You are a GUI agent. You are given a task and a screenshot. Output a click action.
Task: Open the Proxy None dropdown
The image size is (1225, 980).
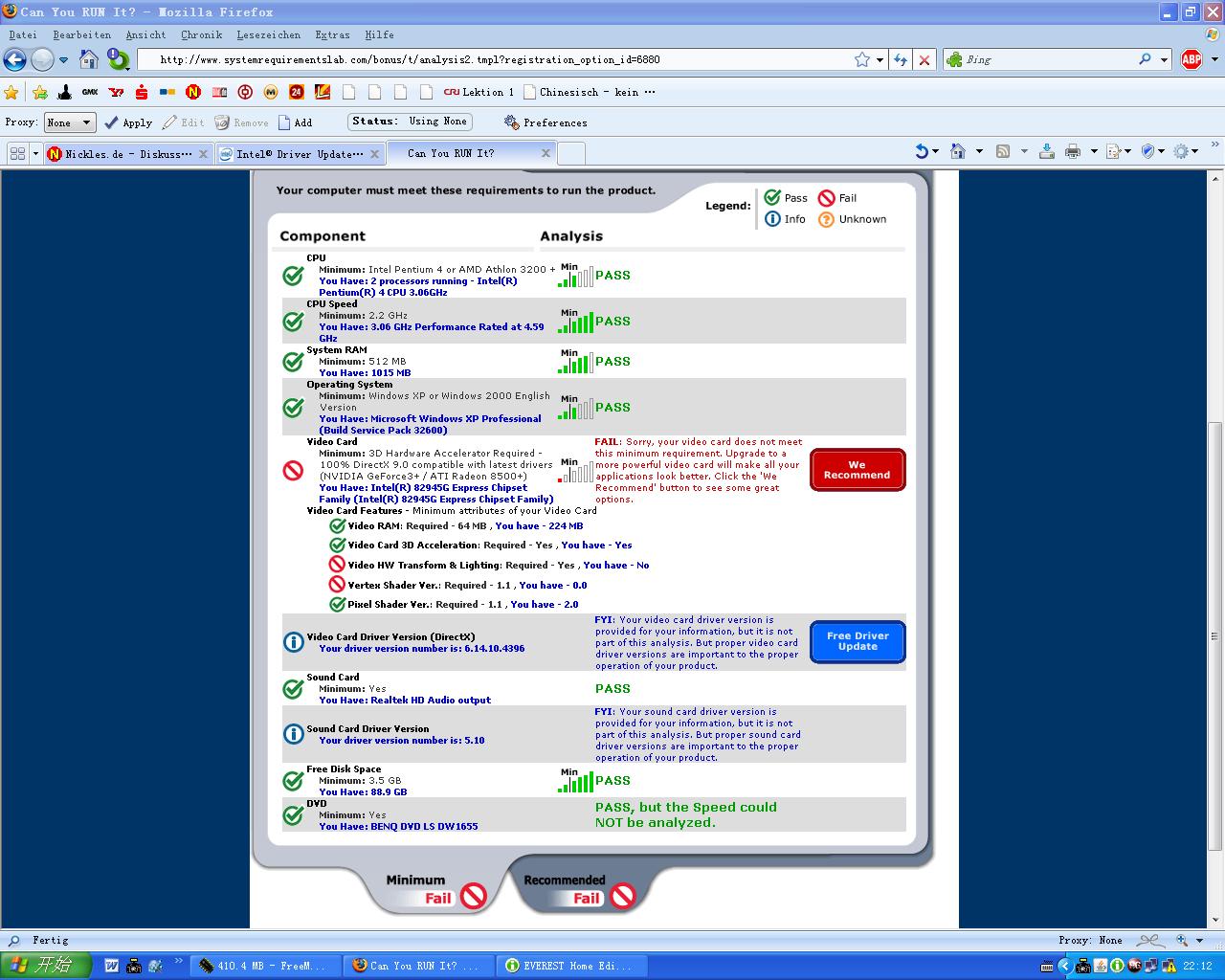[70, 122]
